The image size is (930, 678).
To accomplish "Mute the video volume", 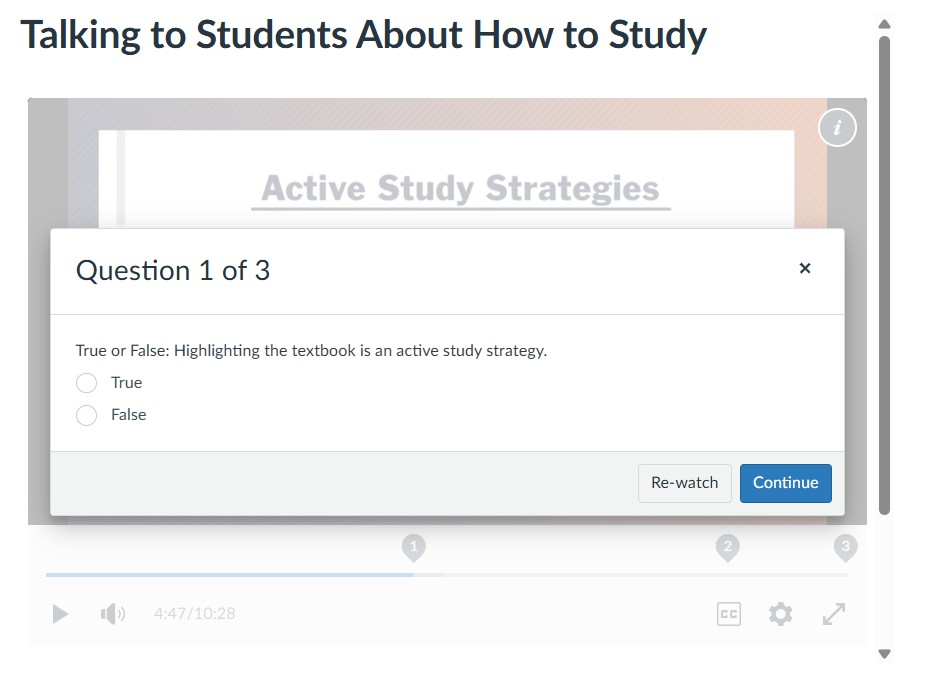I will 113,614.
